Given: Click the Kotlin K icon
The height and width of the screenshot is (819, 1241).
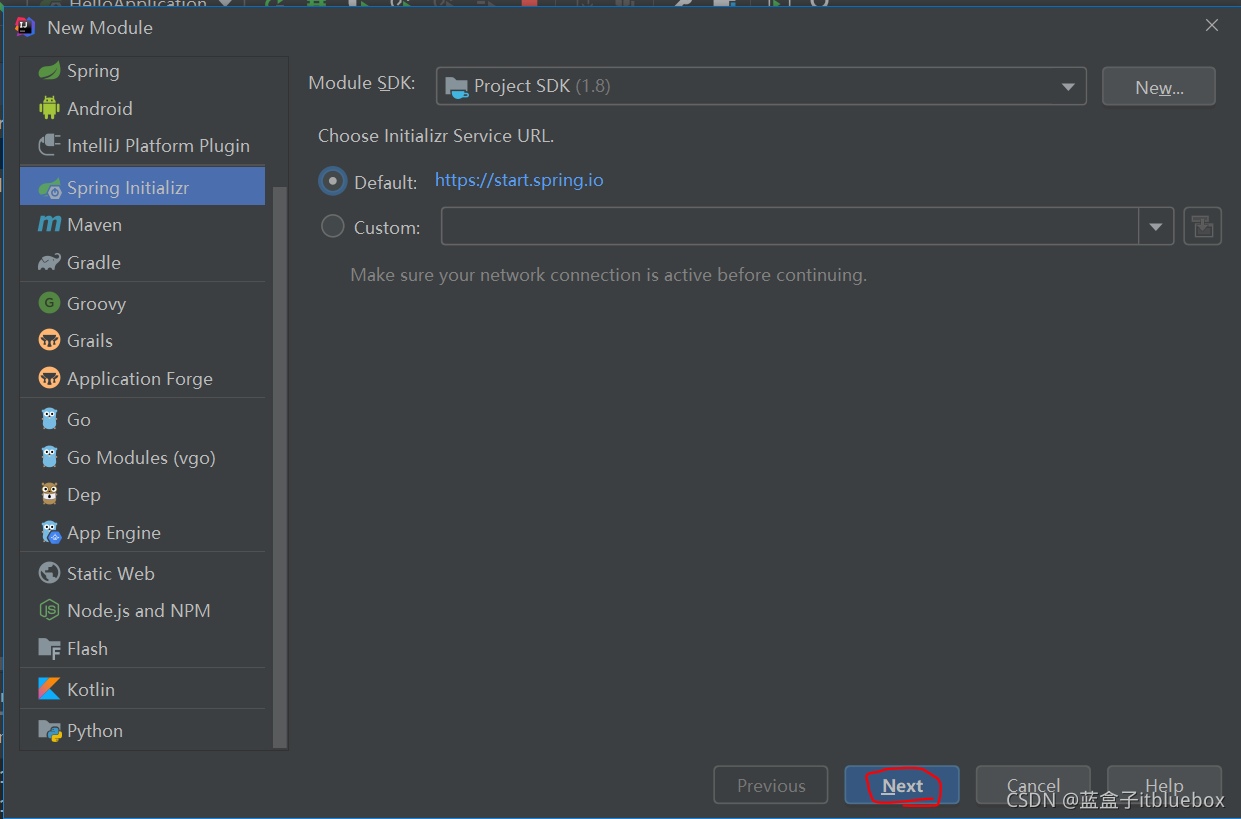Looking at the screenshot, I should point(49,690).
